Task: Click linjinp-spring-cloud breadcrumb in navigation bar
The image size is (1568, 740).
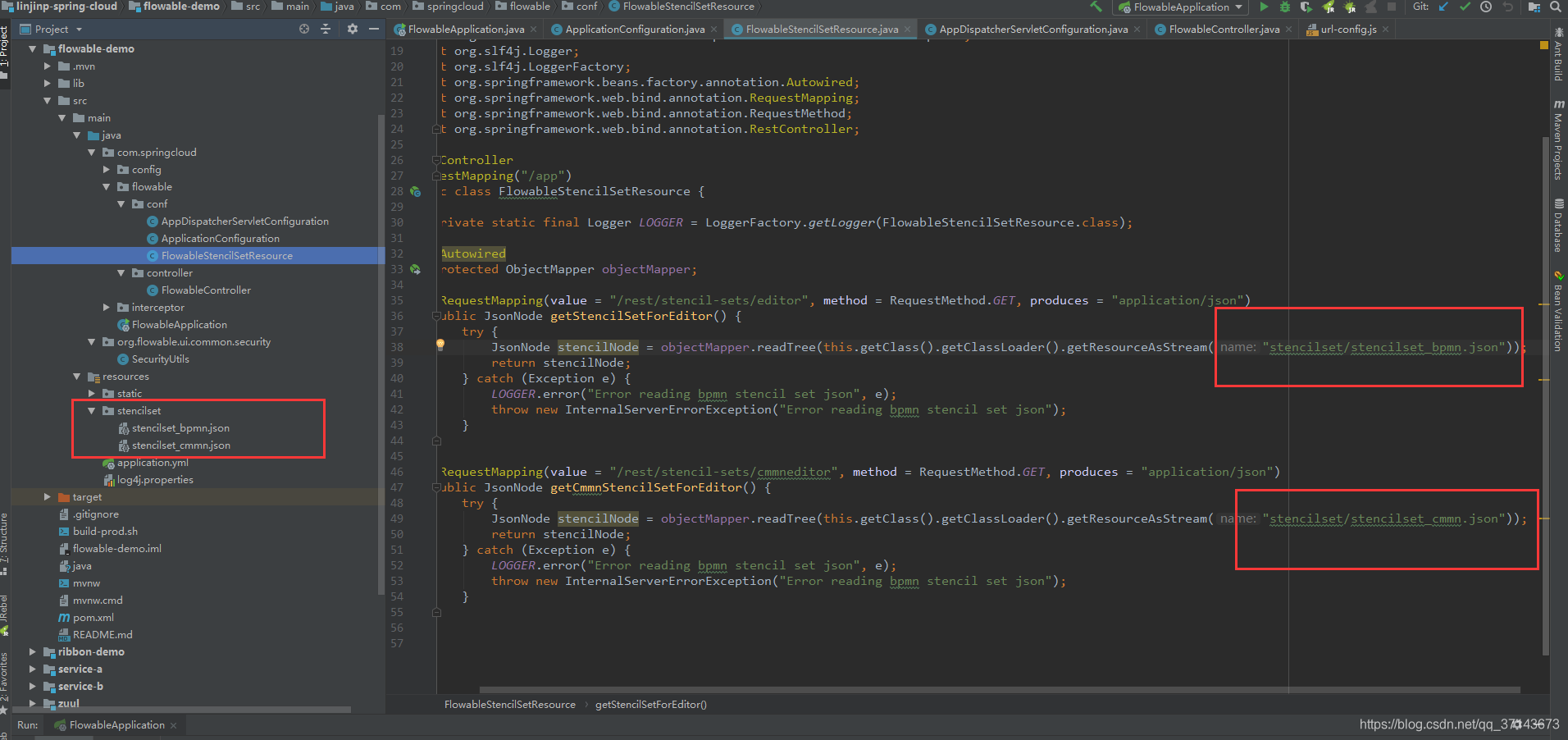Action: pyautogui.click(x=59, y=7)
